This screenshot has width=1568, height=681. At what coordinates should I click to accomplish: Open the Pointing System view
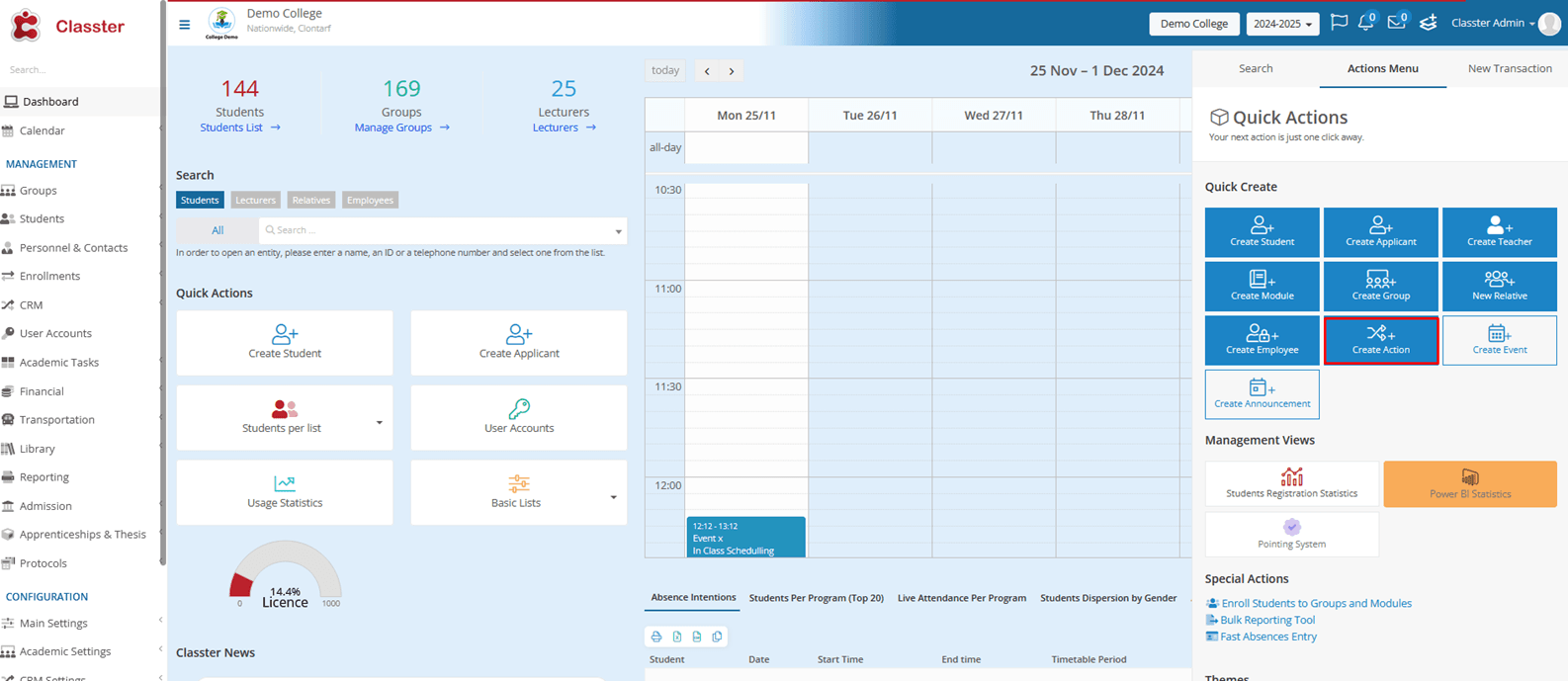(x=1291, y=535)
